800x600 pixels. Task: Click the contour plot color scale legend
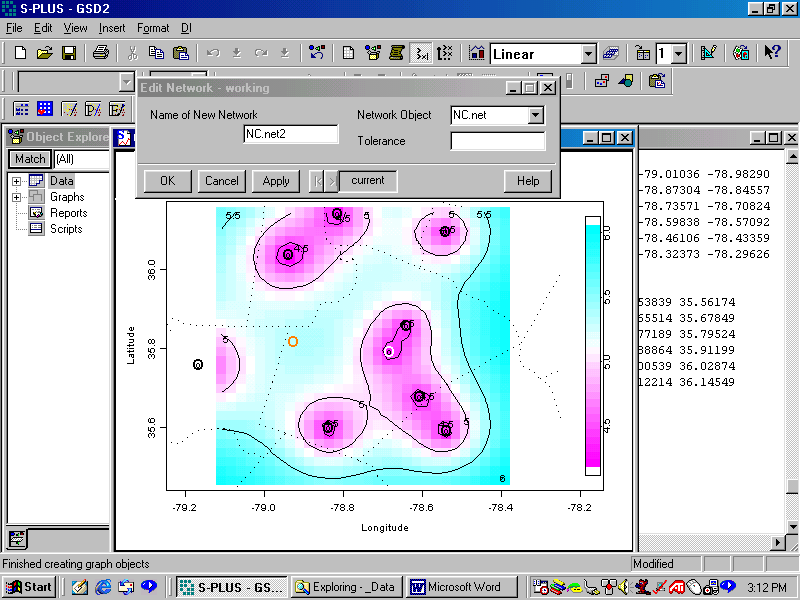click(592, 345)
